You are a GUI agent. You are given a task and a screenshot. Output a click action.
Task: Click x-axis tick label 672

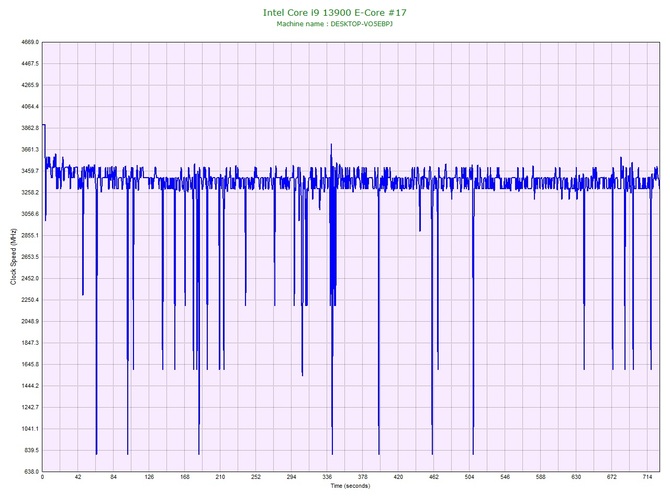point(612,477)
